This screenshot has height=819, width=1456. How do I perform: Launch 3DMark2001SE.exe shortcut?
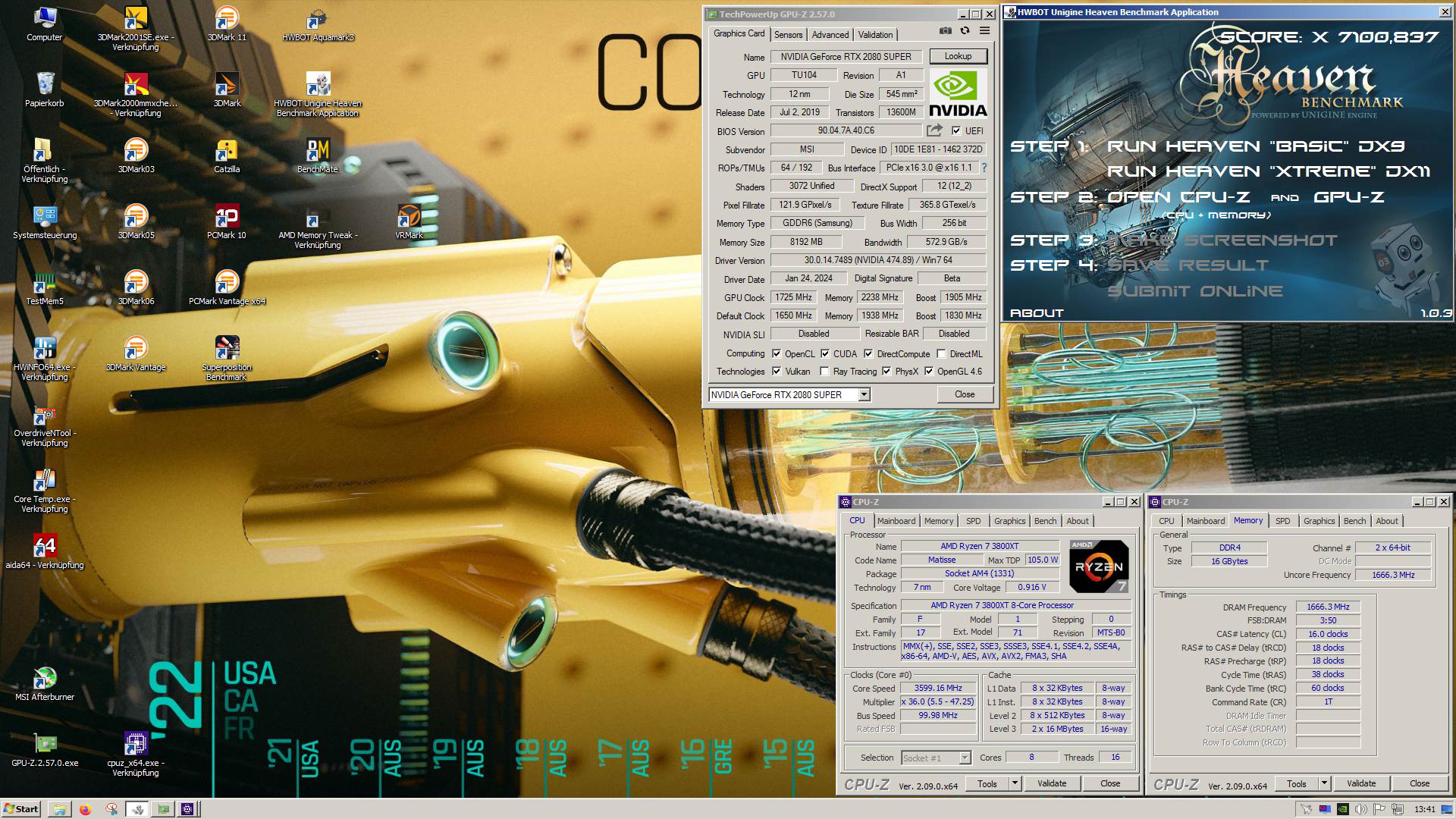tap(136, 28)
